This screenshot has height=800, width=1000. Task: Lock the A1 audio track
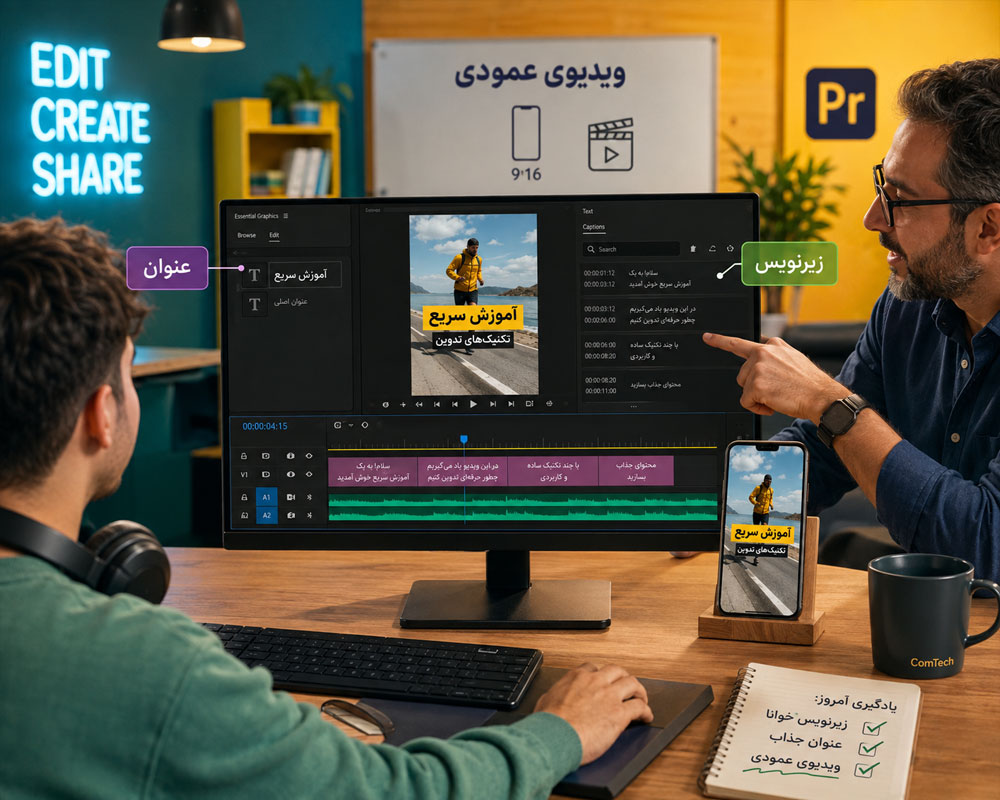click(244, 497)
